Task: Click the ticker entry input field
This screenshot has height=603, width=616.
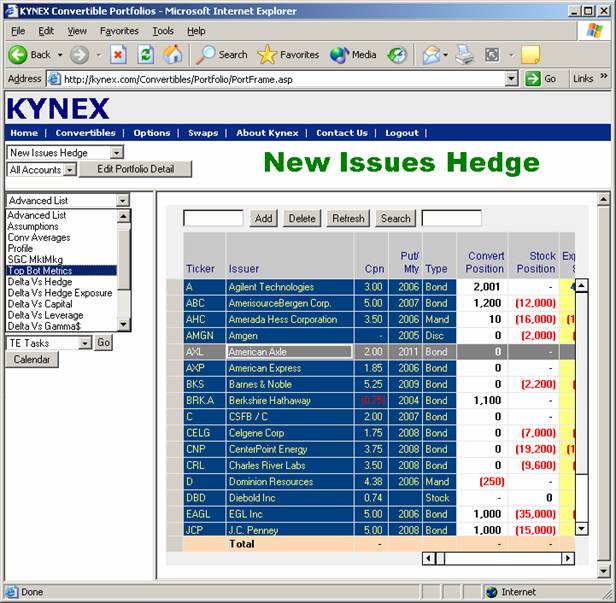Action: coord(213,218)
